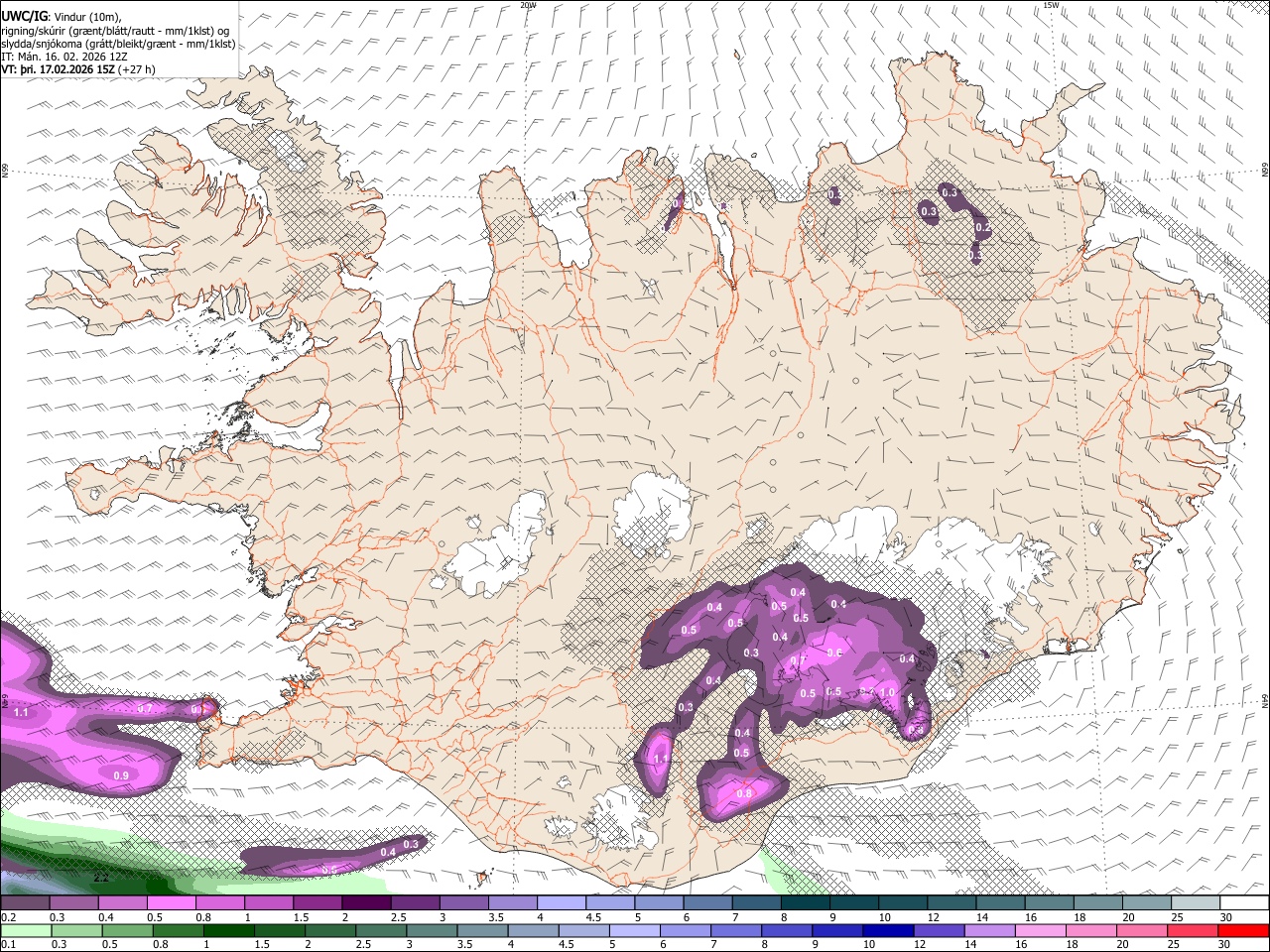Click the darkest purple 2–2.5 swatch in upper row
Viewport: 1270px width, 952px height.
(x=366, y=902)
